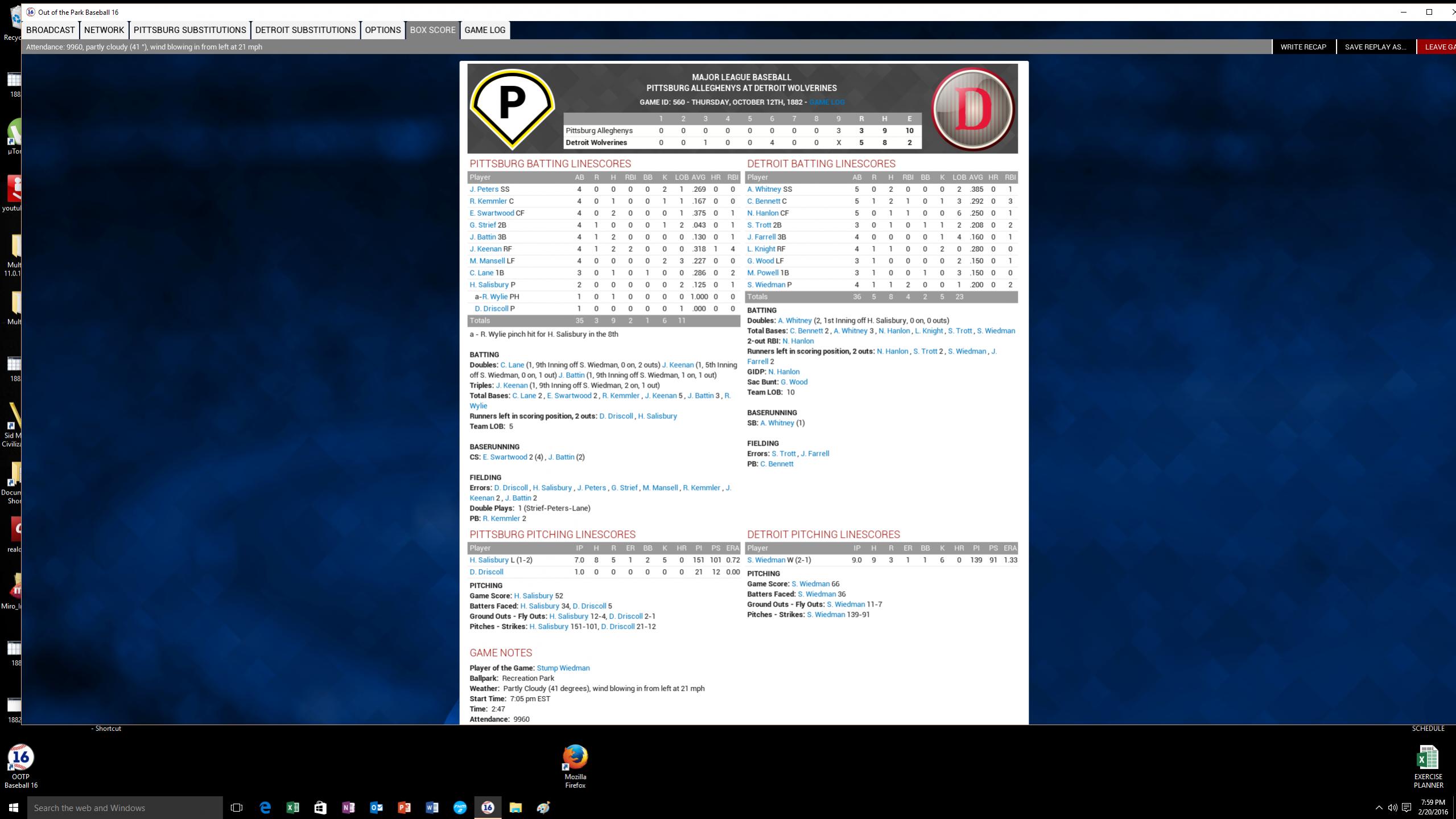The width and height of the screenshot is (1456, 819).
Task: Open the blue Game Log link in header
Action: (x=826, y=102)
